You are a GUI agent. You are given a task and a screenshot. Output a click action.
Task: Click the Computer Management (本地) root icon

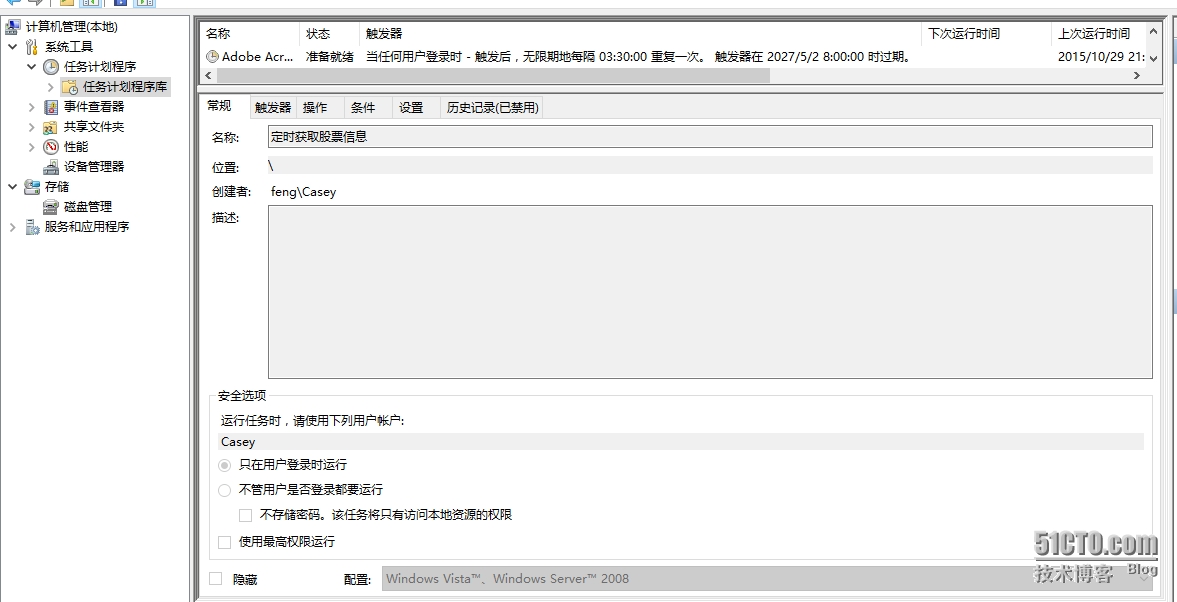coord(12,27)
